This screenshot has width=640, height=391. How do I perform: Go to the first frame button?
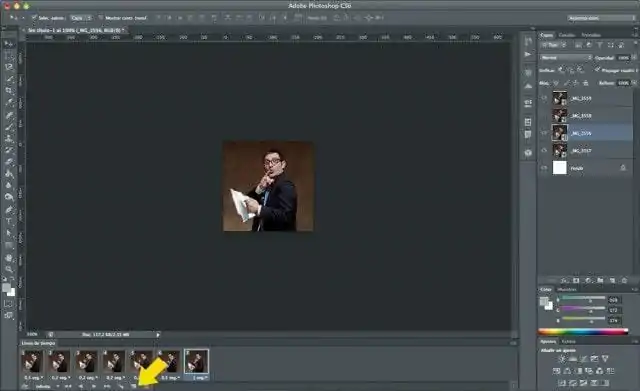68,386
